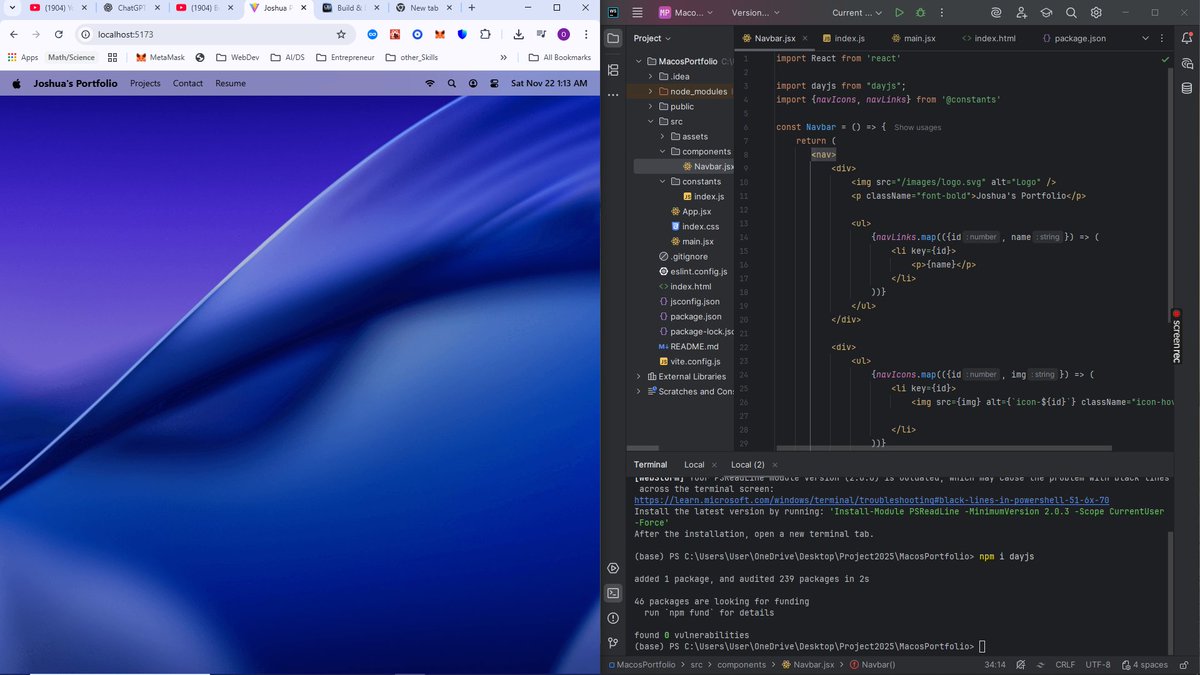Click Projects link in portfolio navbar
Image resolution: width=1200 pixels, height=675 pixels.
click(145, 83)
